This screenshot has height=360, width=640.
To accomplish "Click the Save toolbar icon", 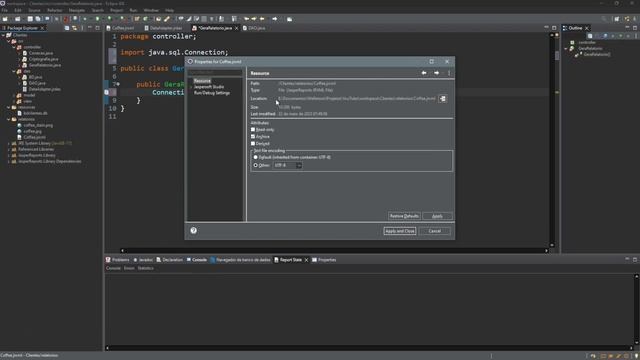I will [30, 19].
